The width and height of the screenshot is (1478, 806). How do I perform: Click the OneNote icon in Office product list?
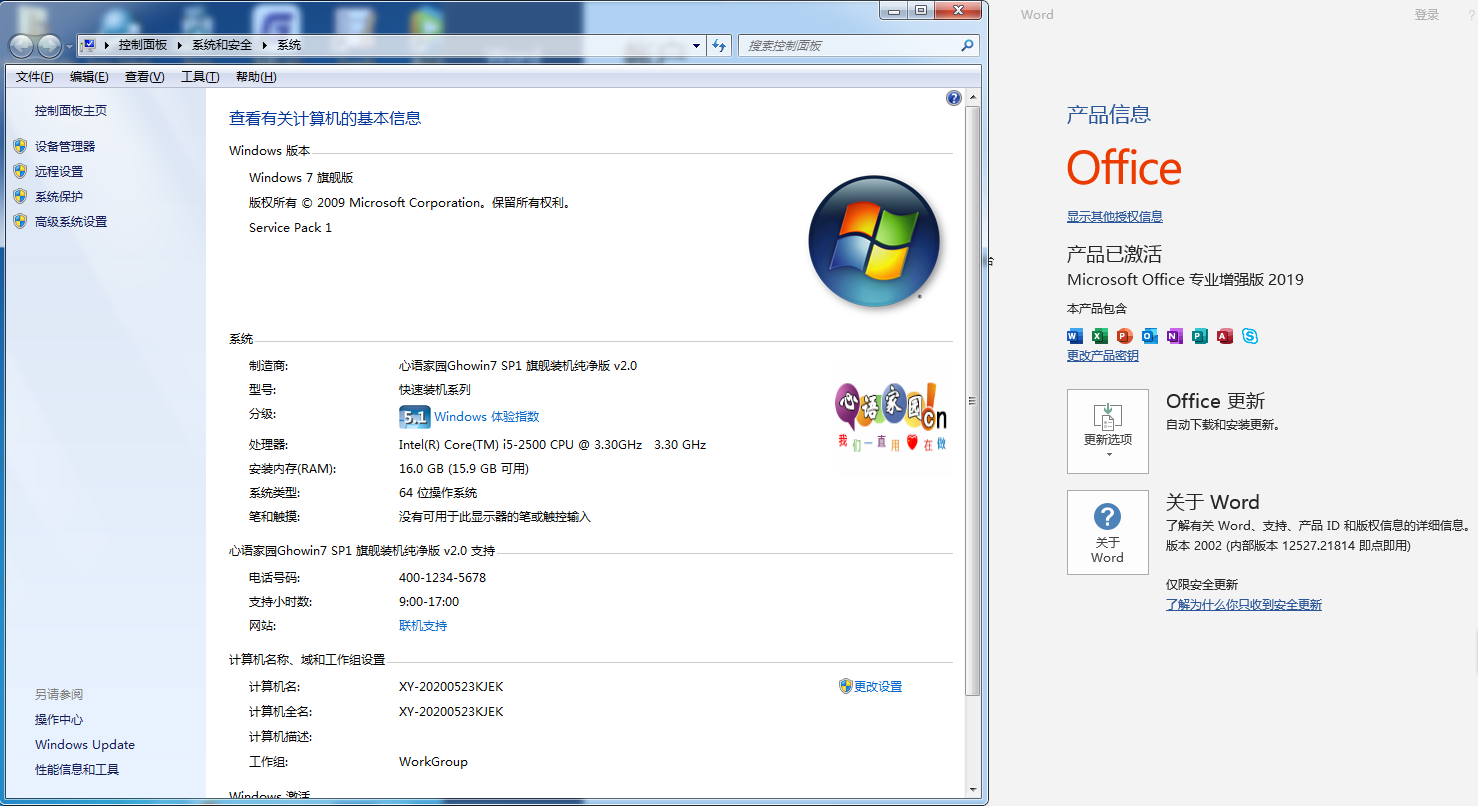pos(1175,336)
